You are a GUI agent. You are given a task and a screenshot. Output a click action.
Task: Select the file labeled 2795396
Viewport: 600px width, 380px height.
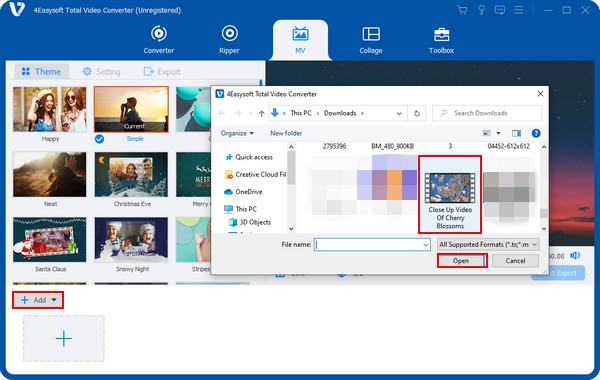(x=334, y=146)
